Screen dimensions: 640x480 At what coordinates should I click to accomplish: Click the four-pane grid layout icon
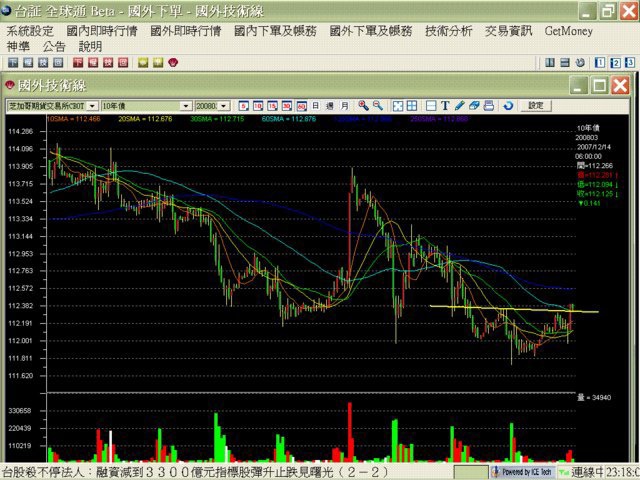coord(412,106)
